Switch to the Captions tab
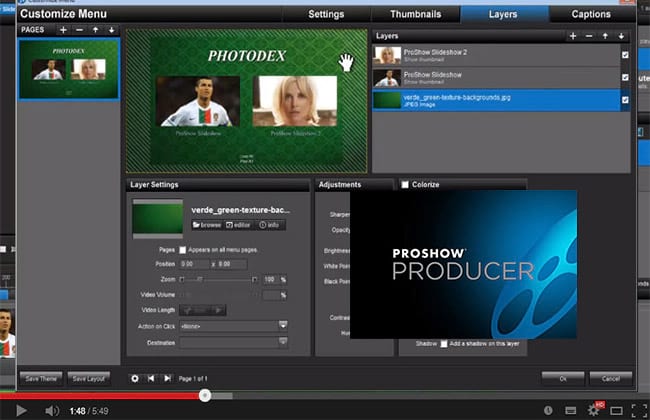 591,14
